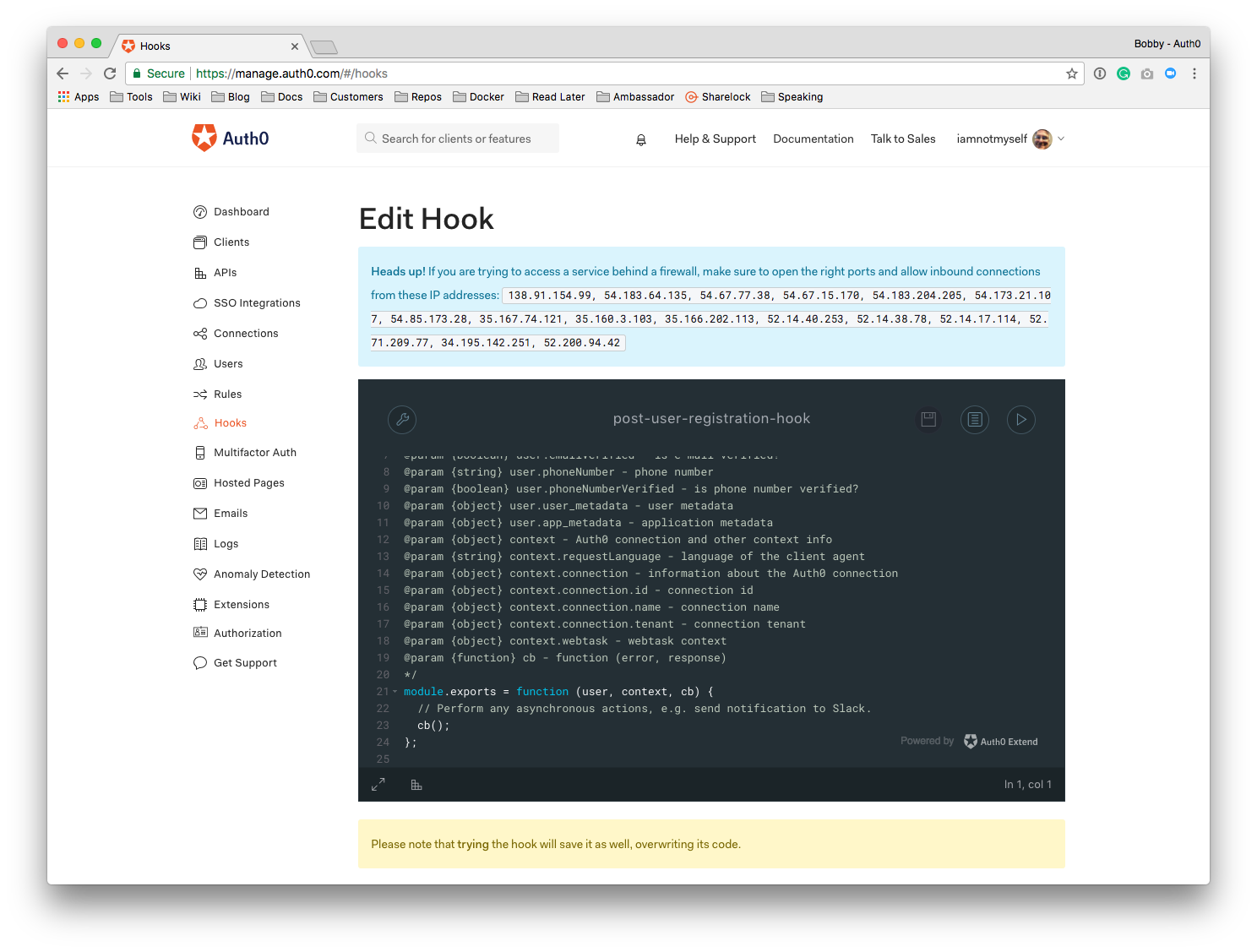The width and height of the screenshot is (1257, 952).
Task: Collapse code fold arrow at line 21
Action: coord(395,692)
